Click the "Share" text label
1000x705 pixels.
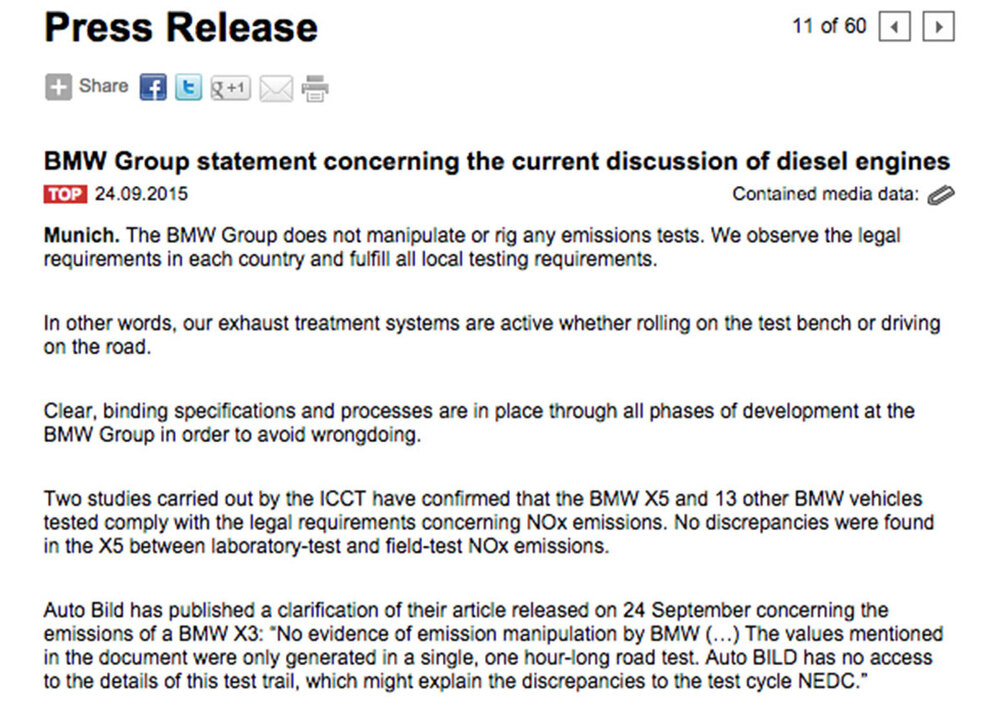point(103,86)
